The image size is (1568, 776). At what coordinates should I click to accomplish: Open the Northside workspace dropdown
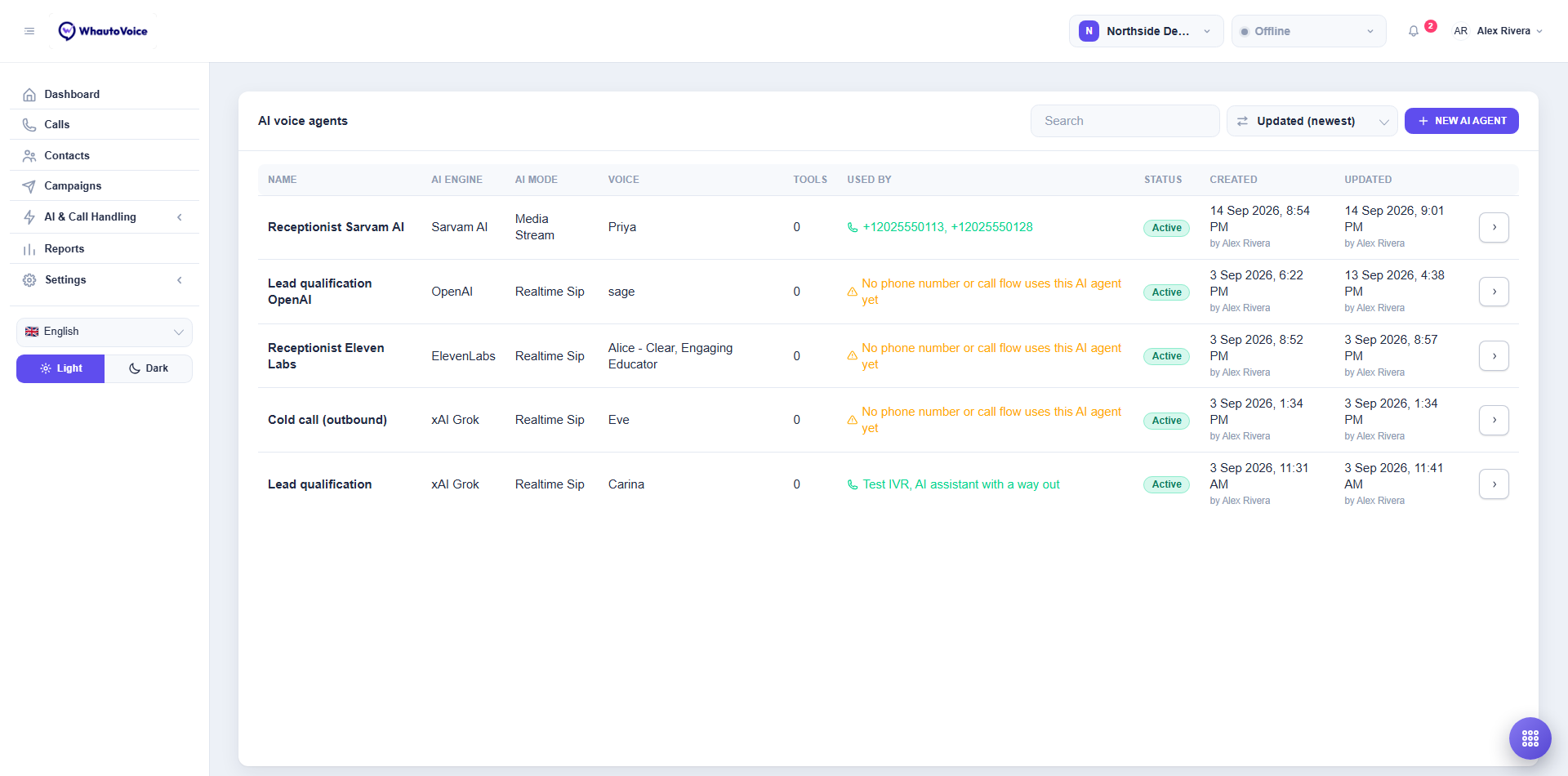[x=1146, y=31]
